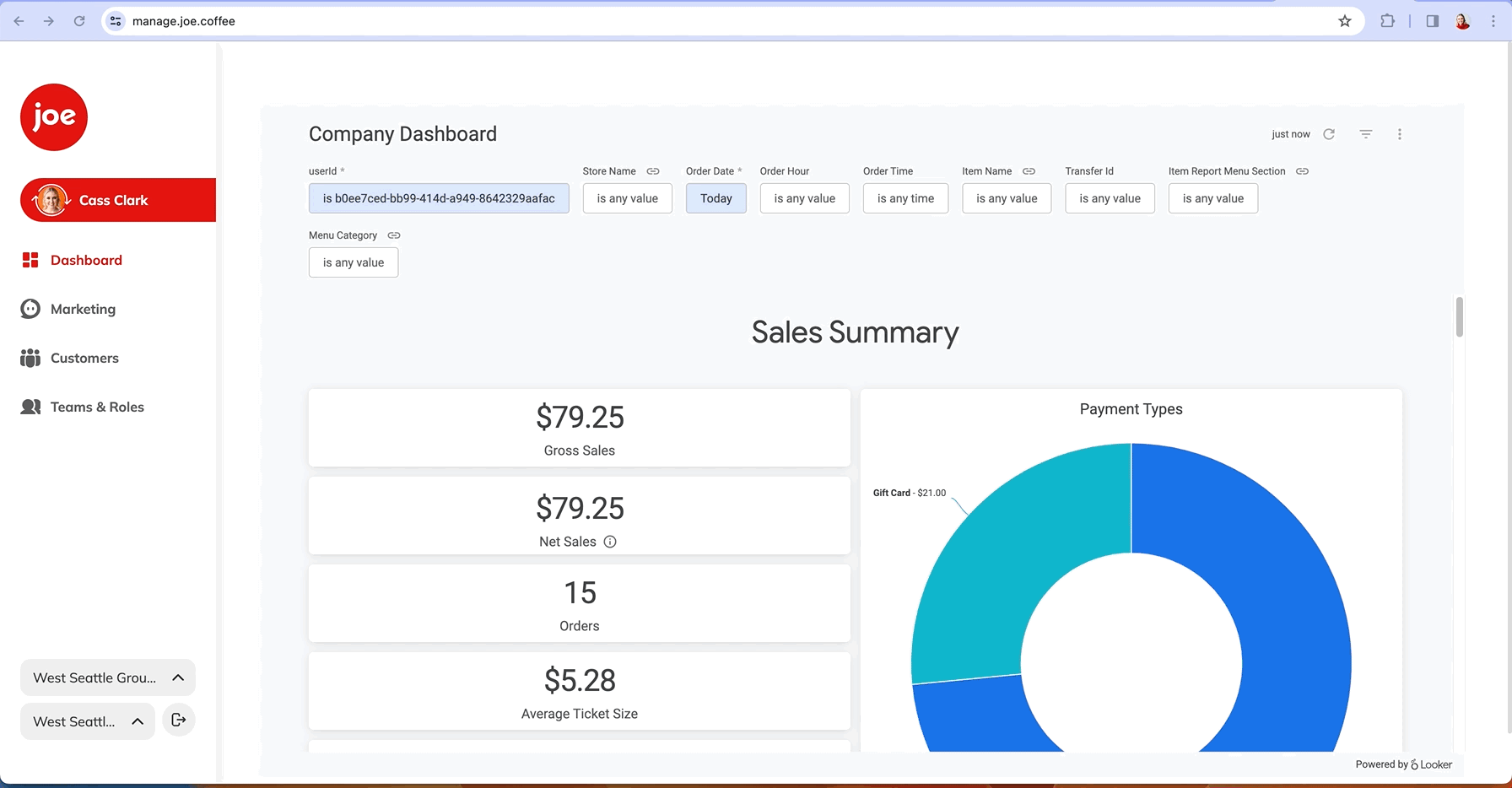Screen dimensions: 1512x788
Task: Click the Customers people icon
Action: coord(30,358)
